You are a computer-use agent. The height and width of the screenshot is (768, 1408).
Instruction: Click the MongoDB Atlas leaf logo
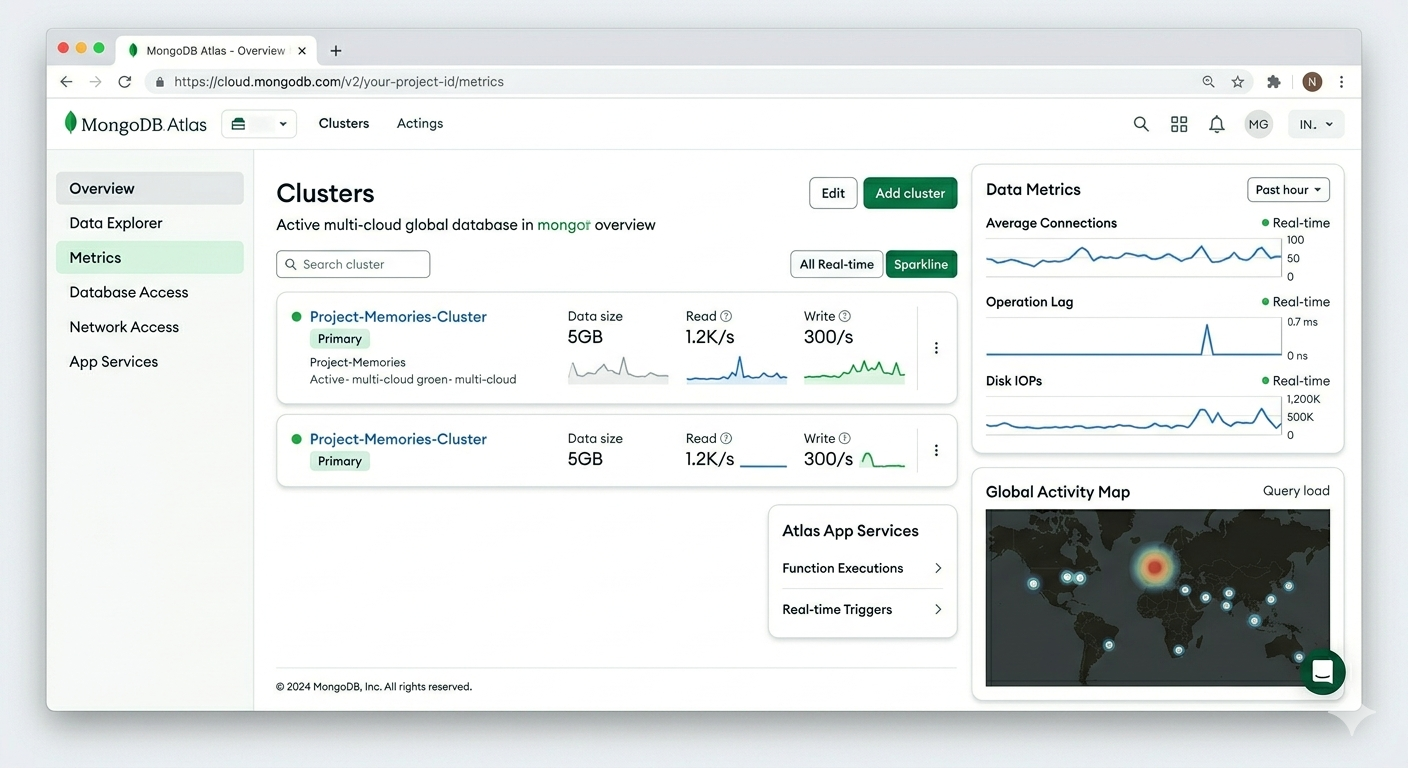[70, 123]
